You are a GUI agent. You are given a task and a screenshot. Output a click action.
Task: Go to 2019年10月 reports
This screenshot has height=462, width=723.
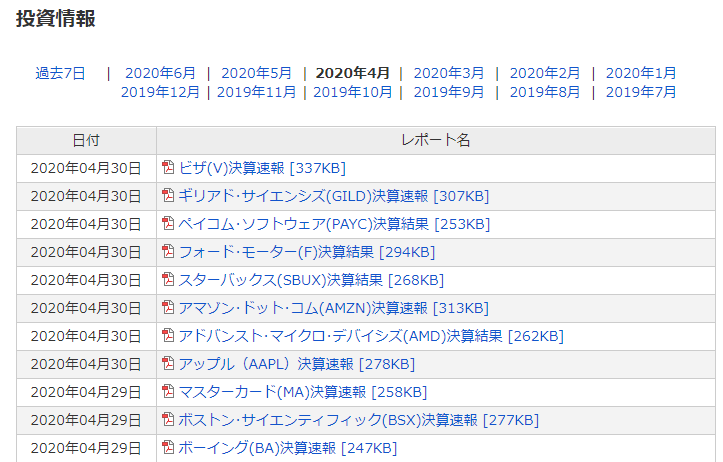coord(353,92)
